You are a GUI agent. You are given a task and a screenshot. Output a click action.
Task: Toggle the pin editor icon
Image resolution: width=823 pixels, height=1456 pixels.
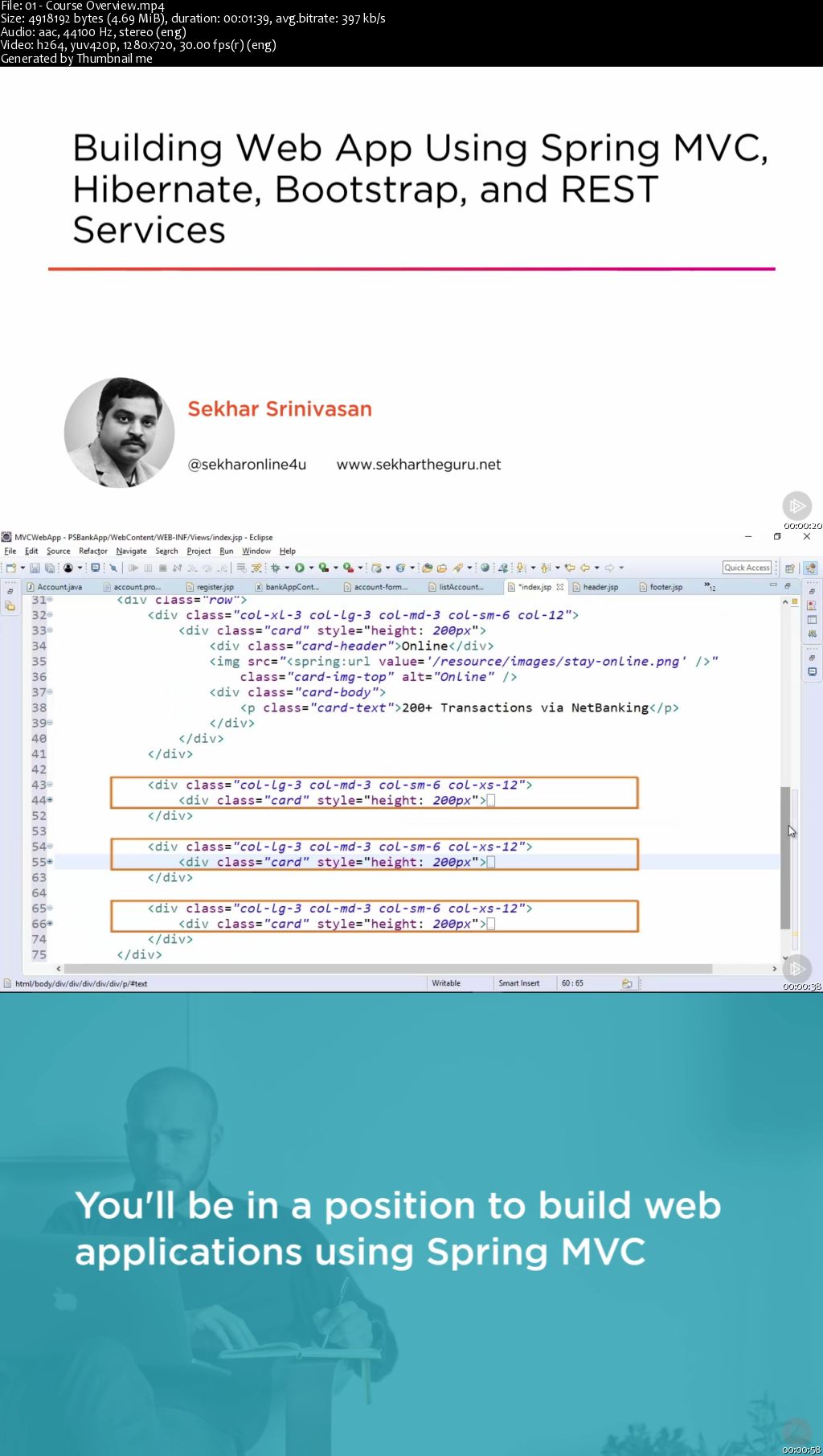pos(113,568)
